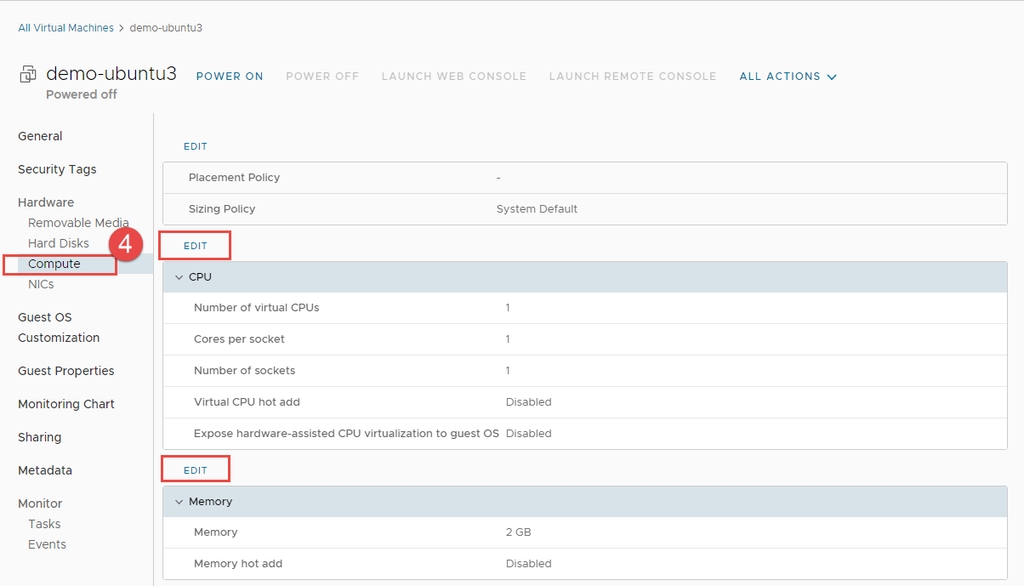Open Events under Monitor

tap(47, 545)
